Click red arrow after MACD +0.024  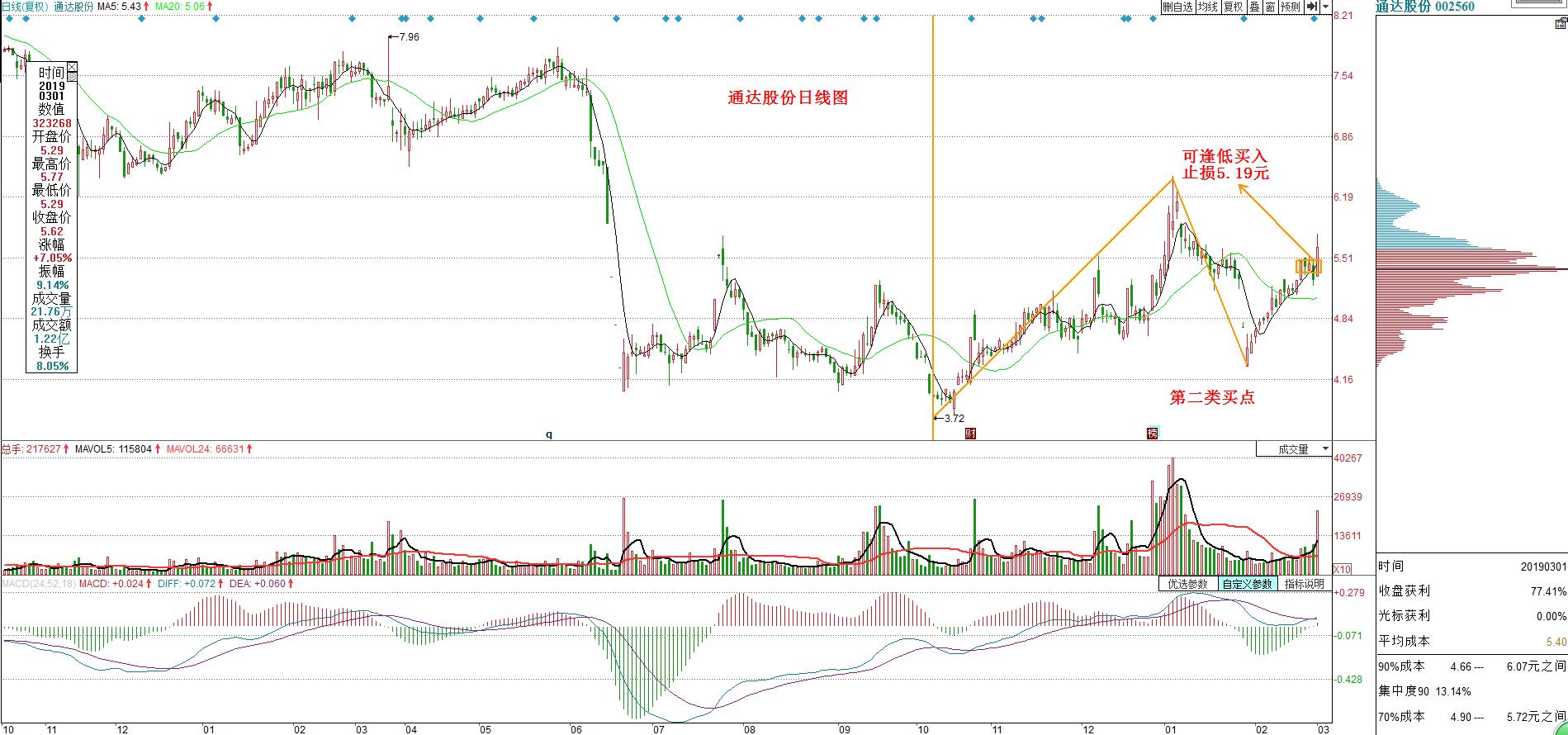[x=148, y=583]
